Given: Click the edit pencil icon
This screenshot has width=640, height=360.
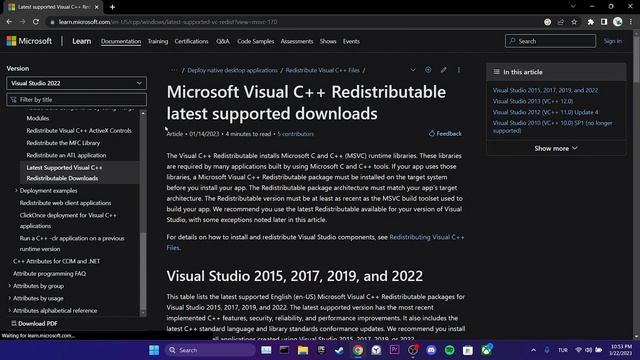Looking at the screenshot, I should pyautogui.click(x=443, y=70).
